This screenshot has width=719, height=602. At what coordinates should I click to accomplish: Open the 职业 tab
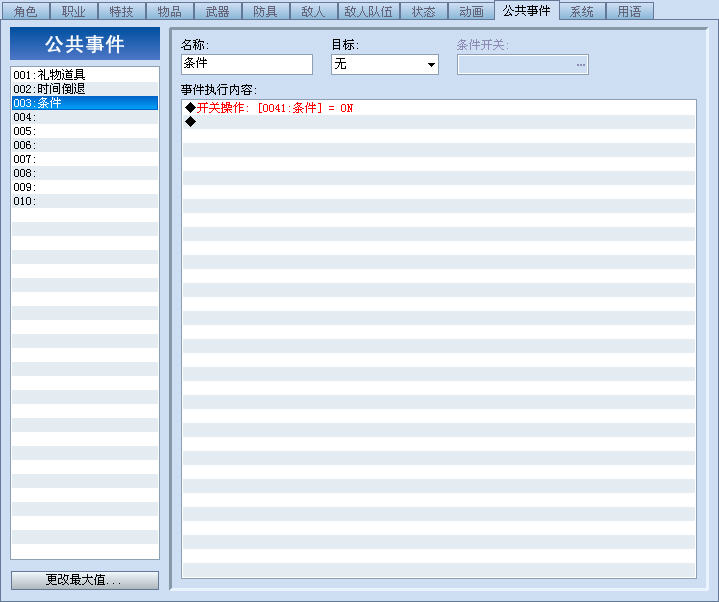(73, 11)
